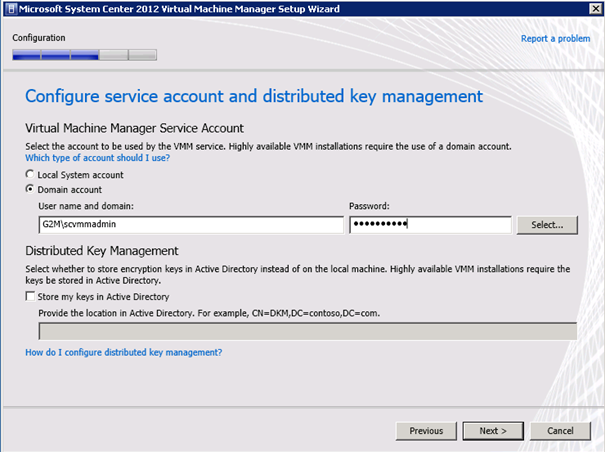
Task: Click the 'Provide the location in Active Directory' example text
Action: click(209, 313)
